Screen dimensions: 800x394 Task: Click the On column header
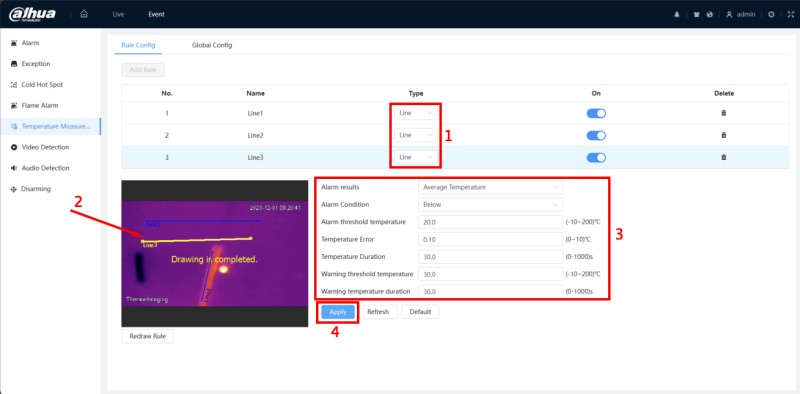point(596,93)
